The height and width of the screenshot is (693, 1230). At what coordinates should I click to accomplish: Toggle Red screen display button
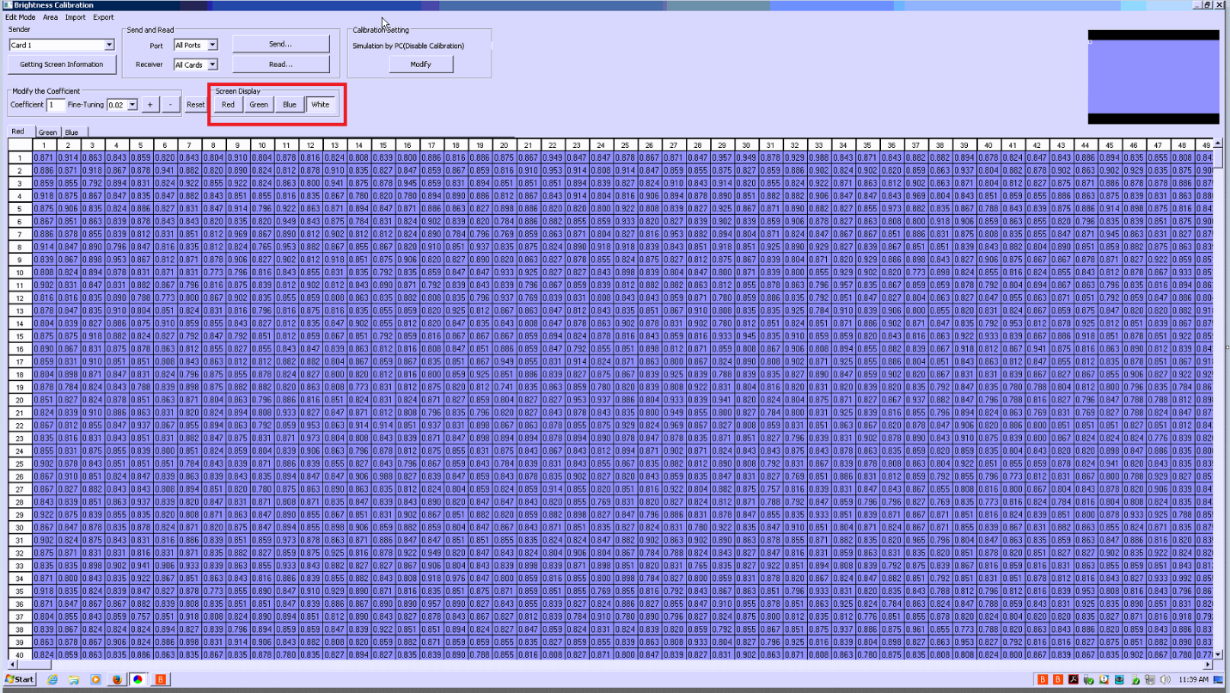pos(228,104)
